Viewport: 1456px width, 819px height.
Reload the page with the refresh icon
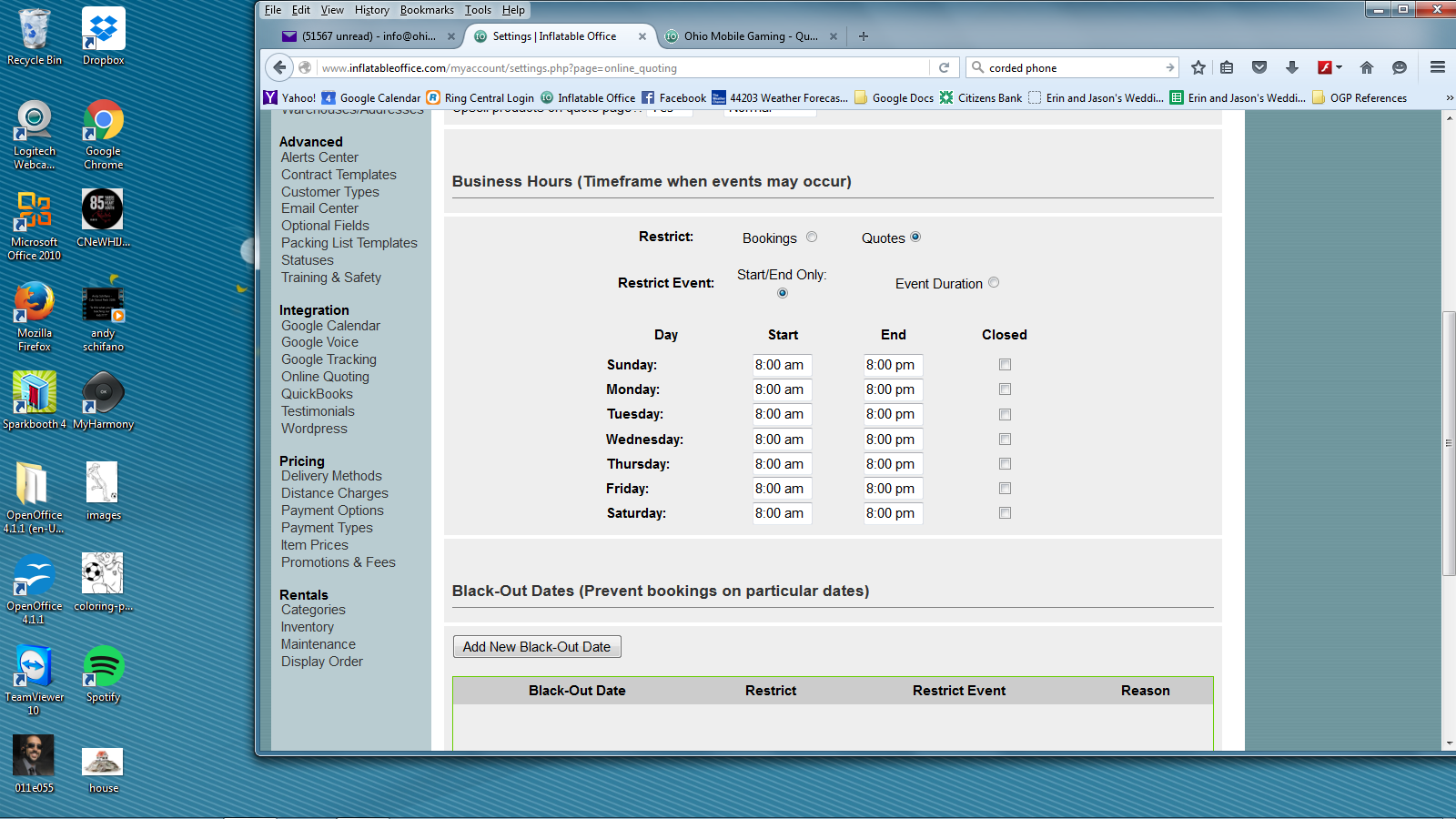click(x=944, y=67)
